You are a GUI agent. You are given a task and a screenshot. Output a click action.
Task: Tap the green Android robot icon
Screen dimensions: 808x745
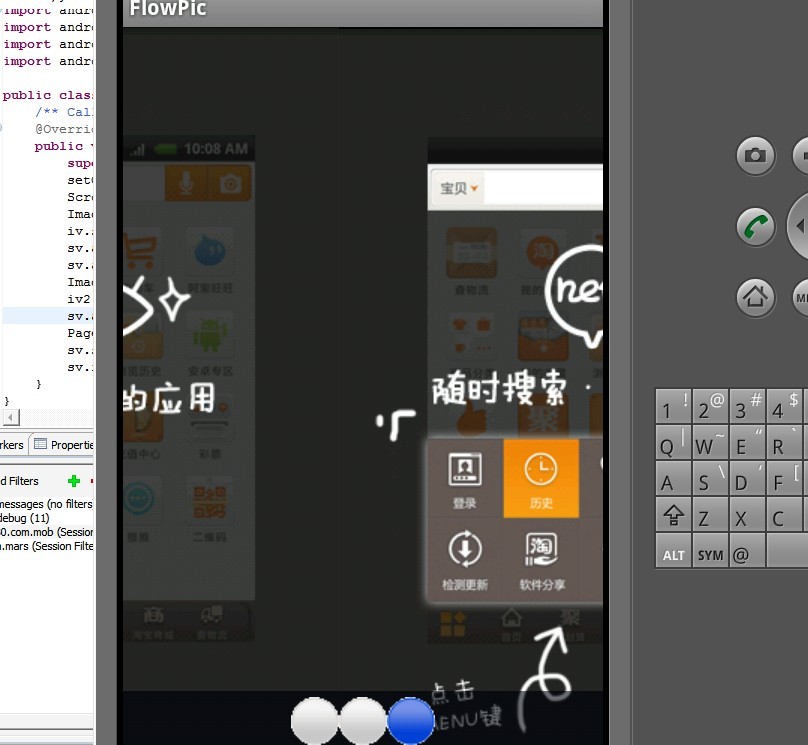pyautogui.click(x=210, y=336)
